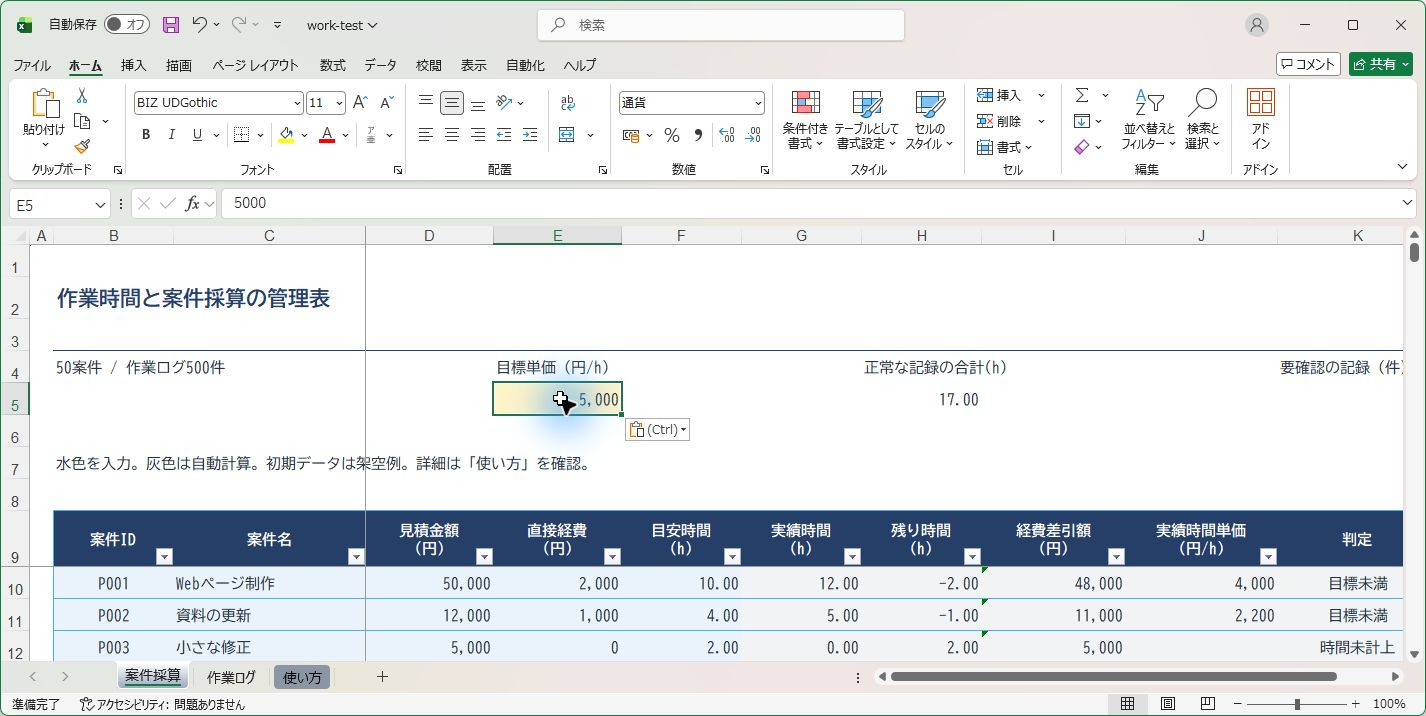This screenshot has width=1426, height=716.
Task: Expand the formula bar
Action: pos(1408,203)
